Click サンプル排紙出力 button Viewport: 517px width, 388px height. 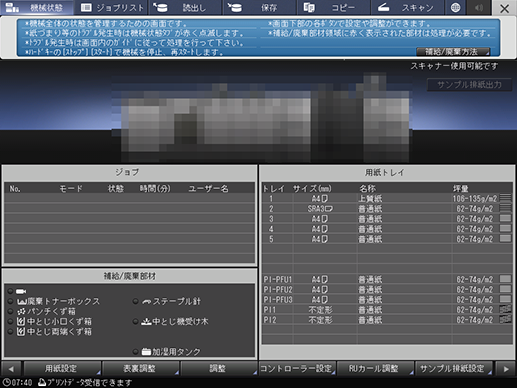(x=469, y=85)
